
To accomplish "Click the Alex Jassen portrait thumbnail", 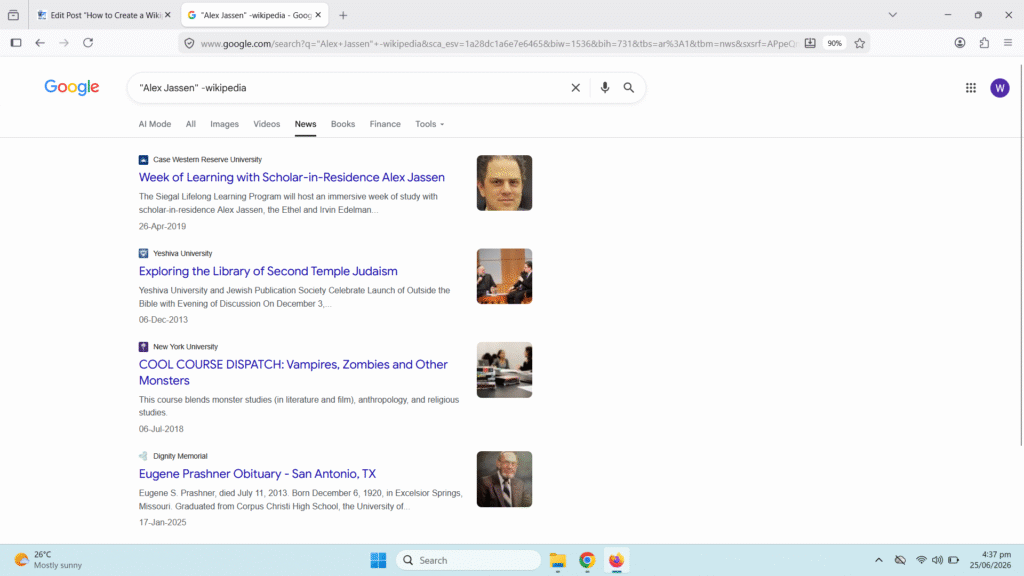I will 504,183.
